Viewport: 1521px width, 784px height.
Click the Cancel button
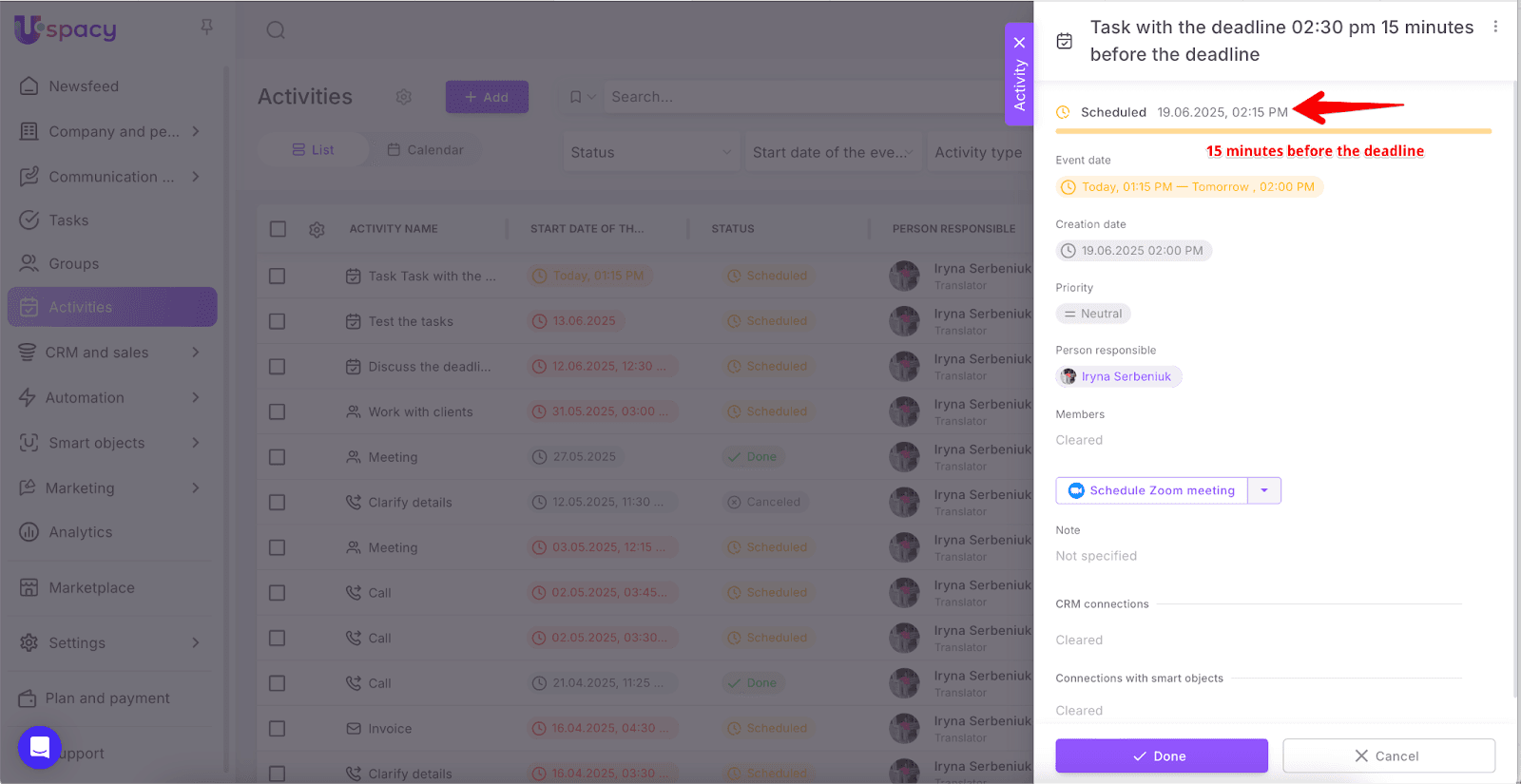(1388, 755)
